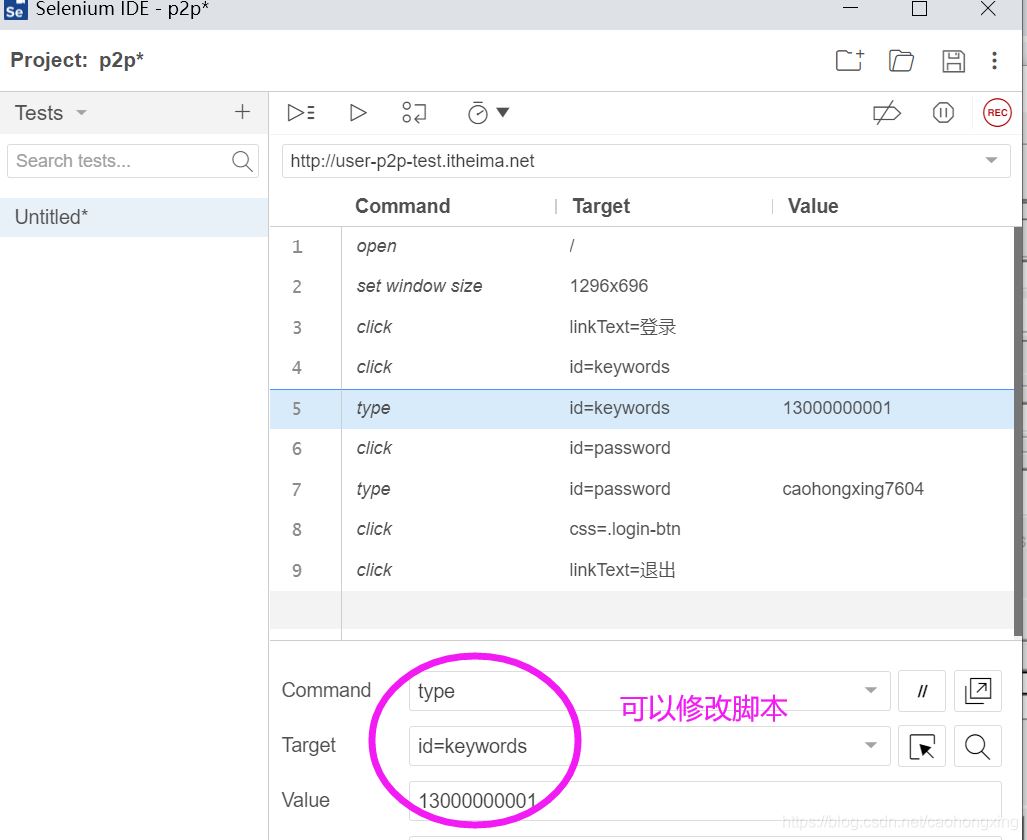Click Target column header
The image size is (1027, 840).
tap(601, 206)
